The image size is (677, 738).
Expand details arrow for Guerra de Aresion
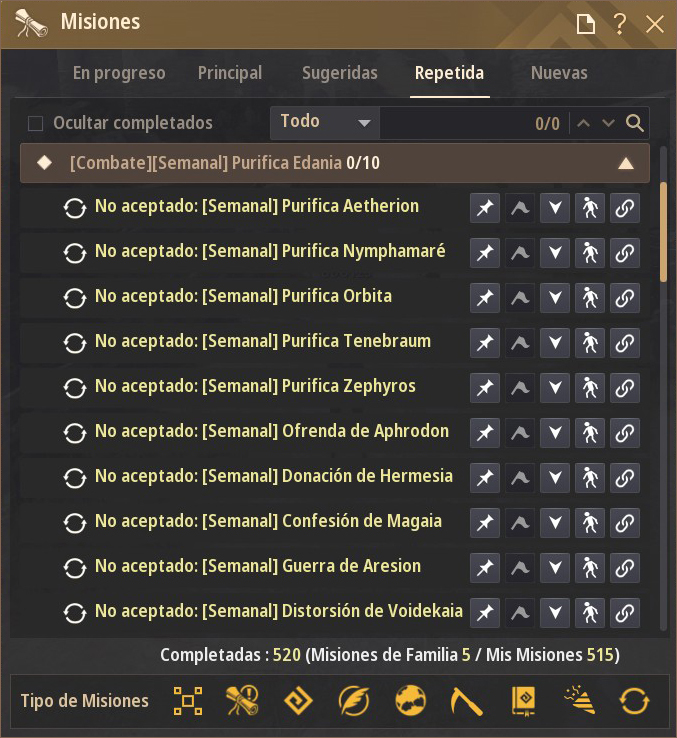pyautogui.click(x=555, y=568)
